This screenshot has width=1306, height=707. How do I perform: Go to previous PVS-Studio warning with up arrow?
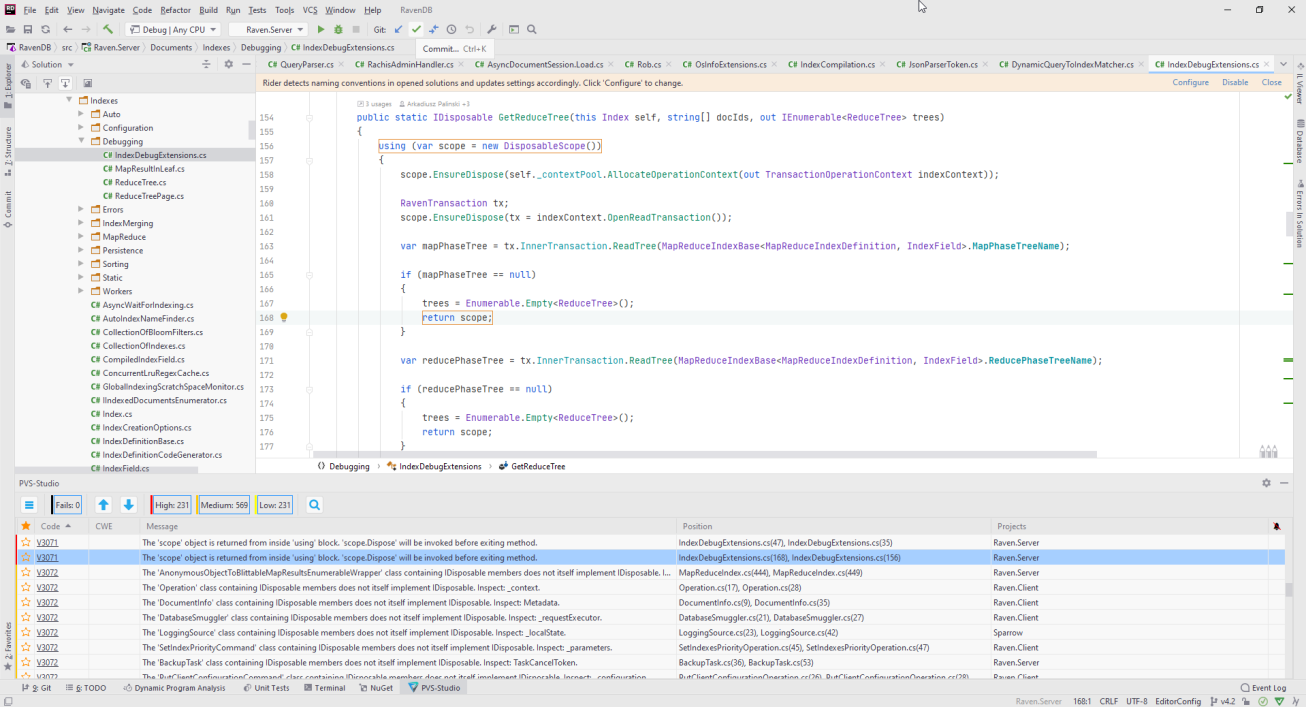point(103,505)
